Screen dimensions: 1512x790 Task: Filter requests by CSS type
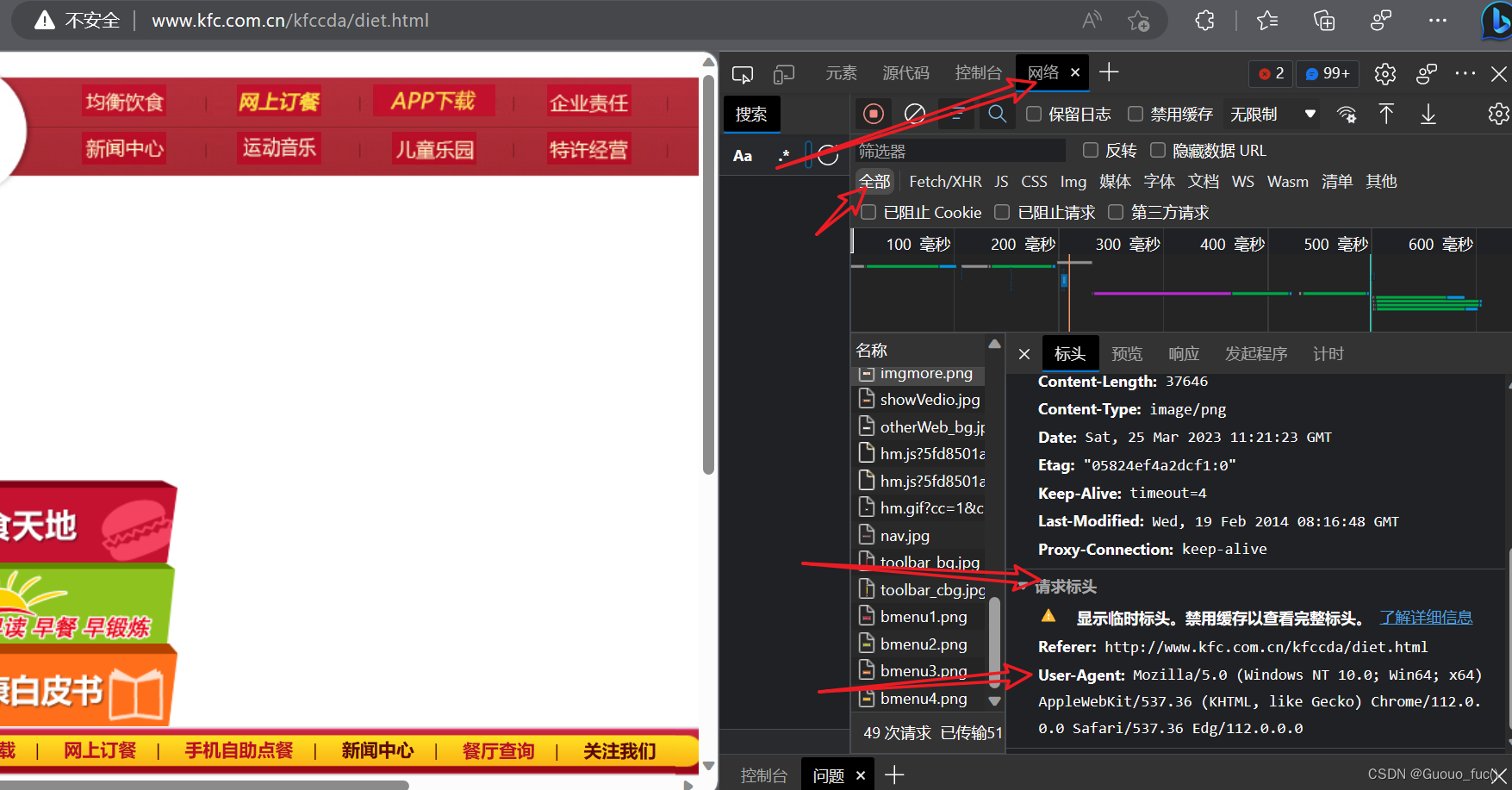tap(1034, 182)
